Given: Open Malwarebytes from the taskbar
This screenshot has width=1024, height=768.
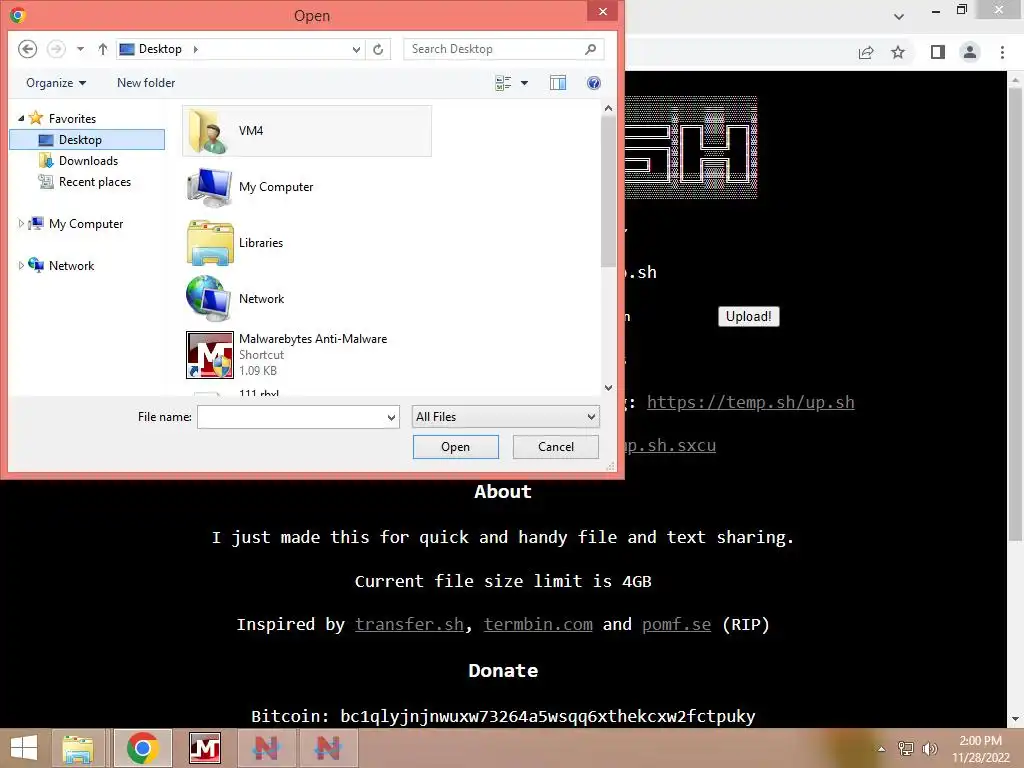Looking at the screenshot, I should click(205, 748).
